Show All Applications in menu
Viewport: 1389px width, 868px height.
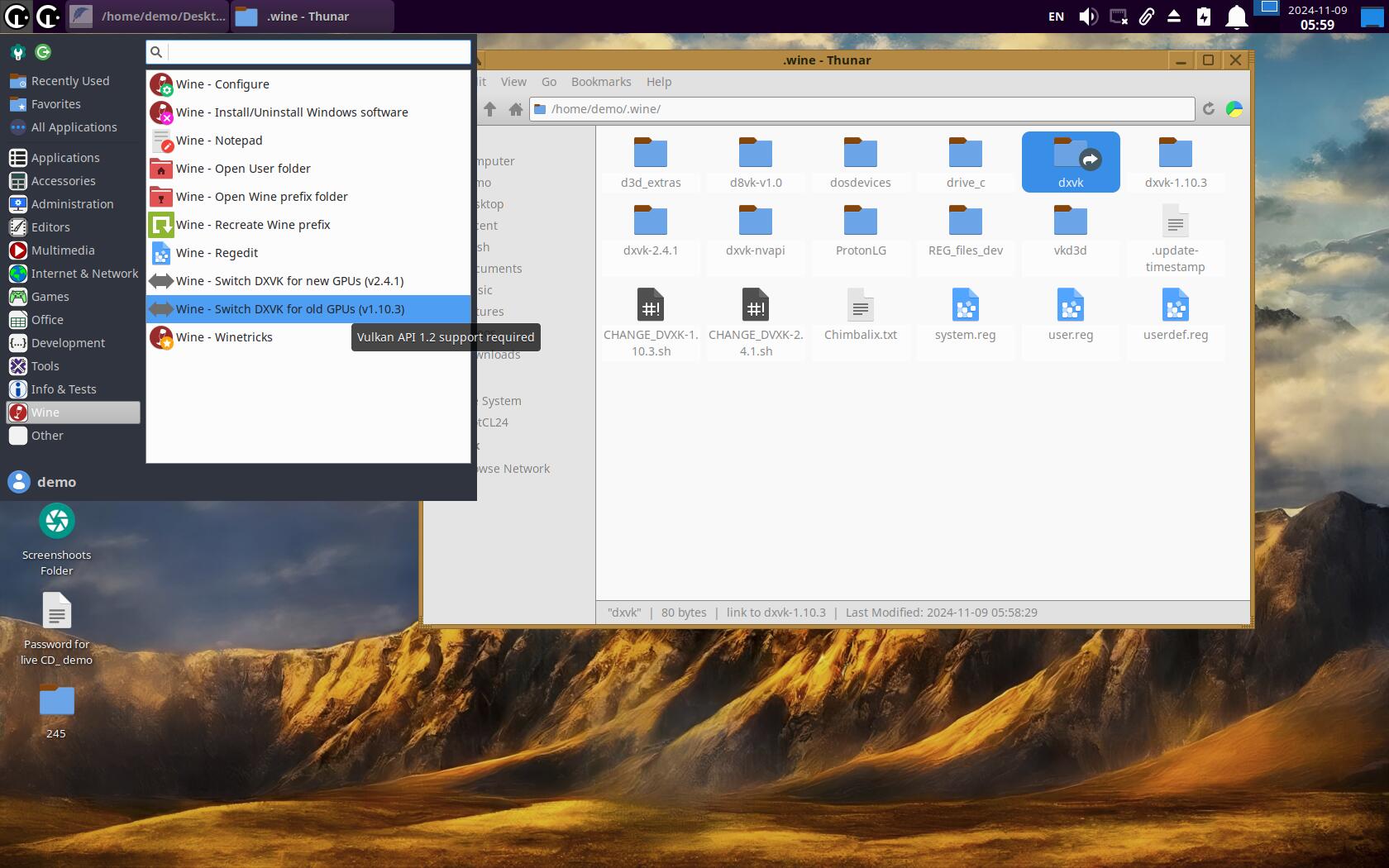74,127
